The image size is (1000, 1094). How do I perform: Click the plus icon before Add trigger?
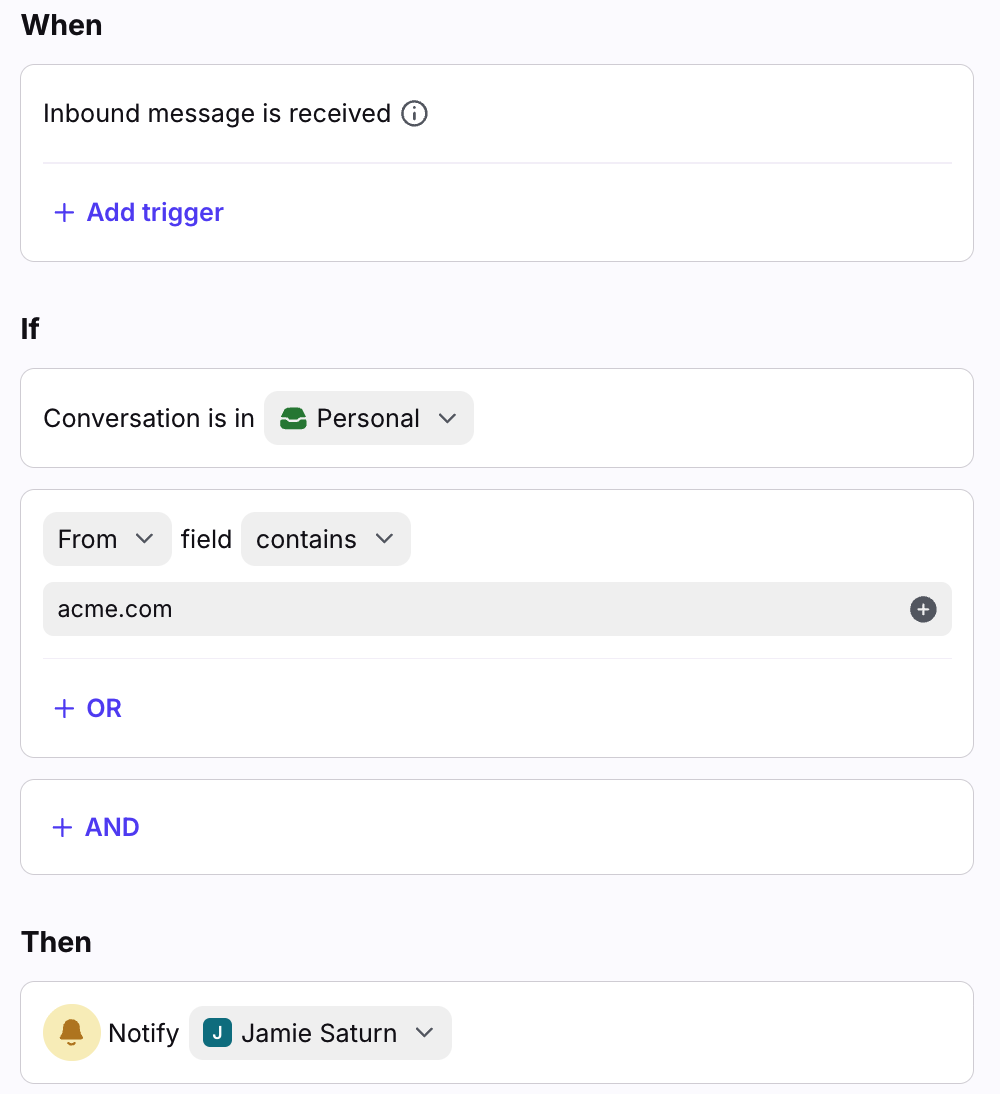64,212
